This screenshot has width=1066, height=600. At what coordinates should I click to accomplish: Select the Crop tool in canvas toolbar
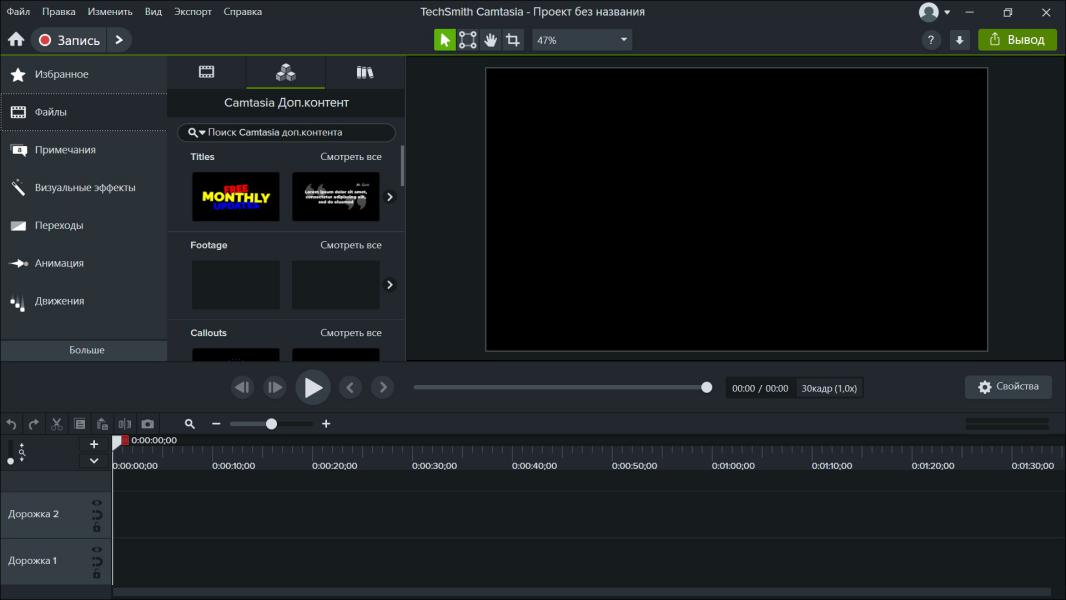coord(513,40)
